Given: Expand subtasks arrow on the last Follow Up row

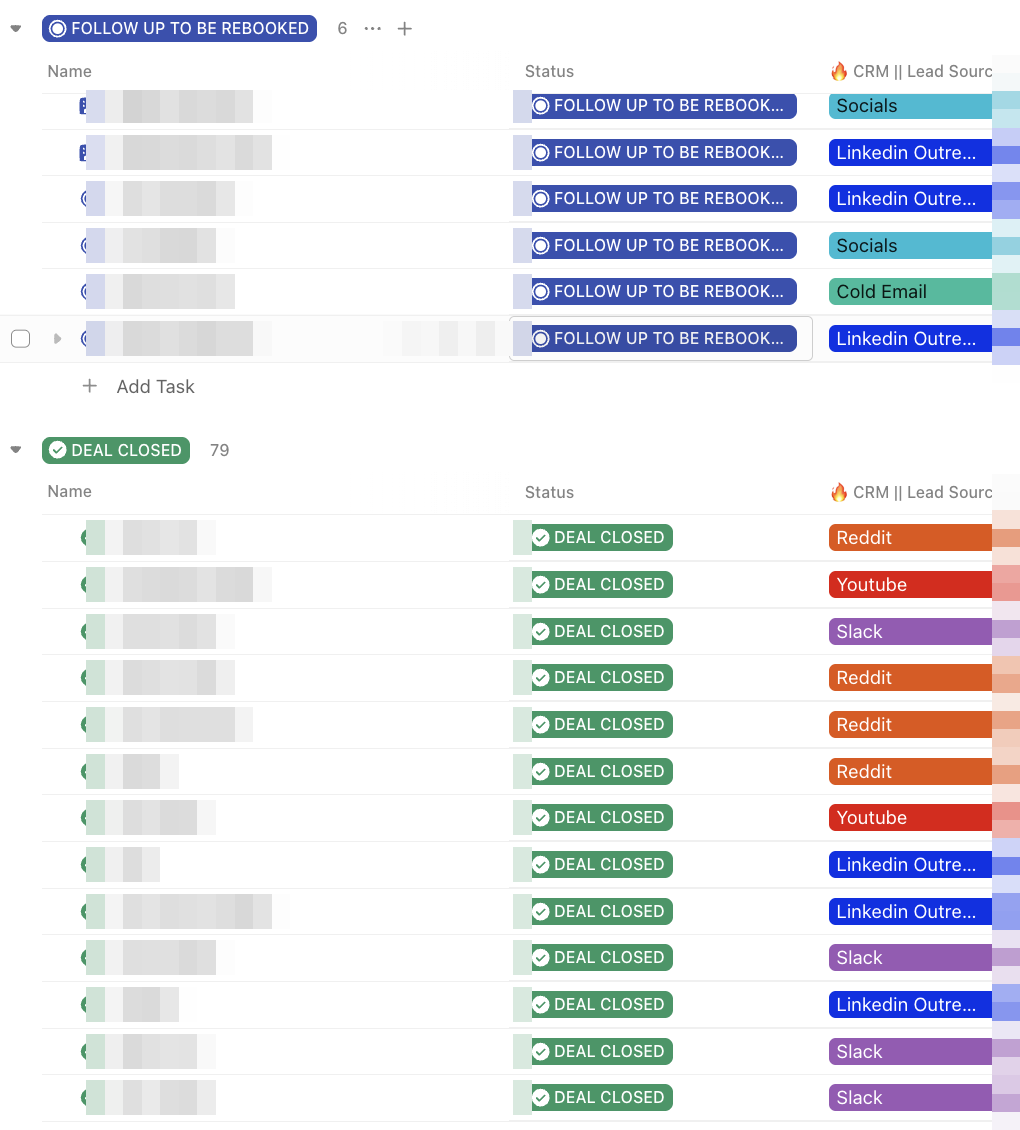Looking at the screenshot, I should point(58,339).
